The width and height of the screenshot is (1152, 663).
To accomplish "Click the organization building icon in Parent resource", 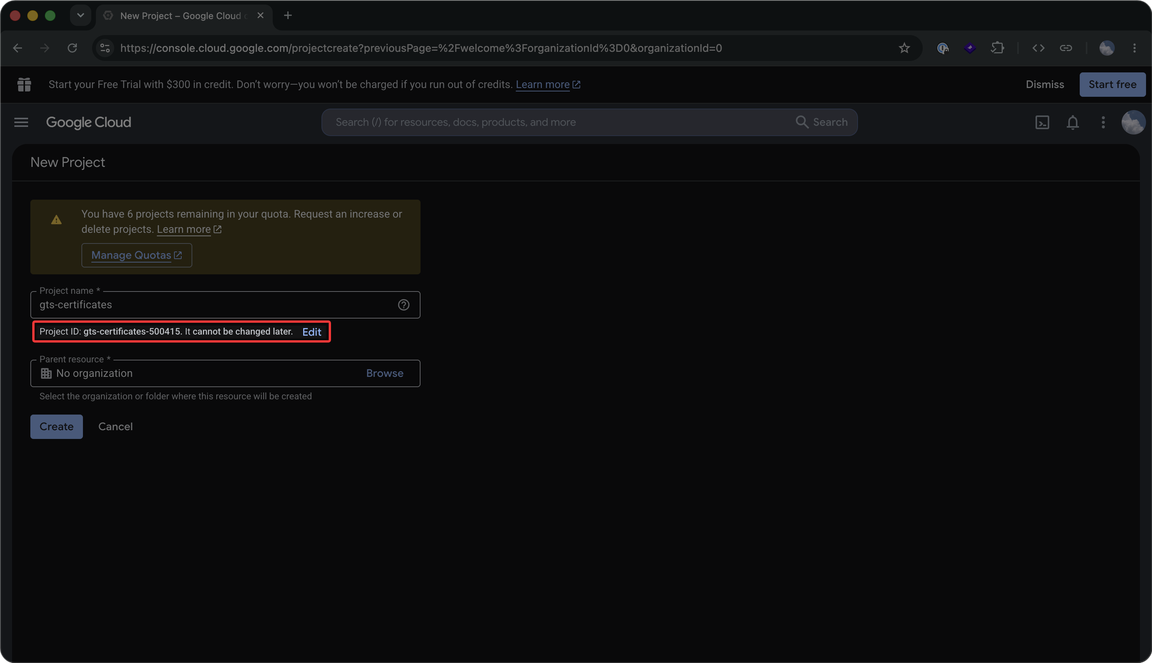I will tap(46, 373).
